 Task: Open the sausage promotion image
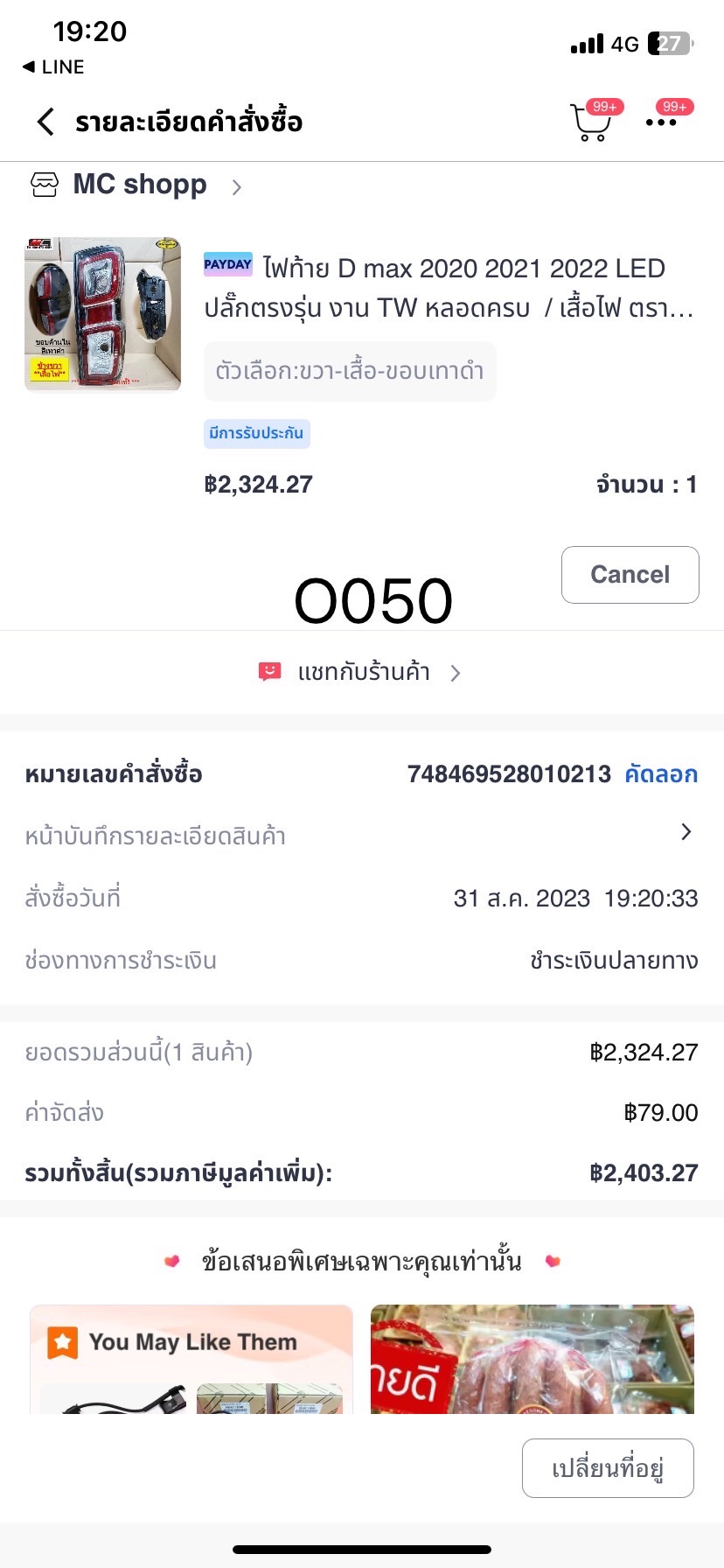532,1359
